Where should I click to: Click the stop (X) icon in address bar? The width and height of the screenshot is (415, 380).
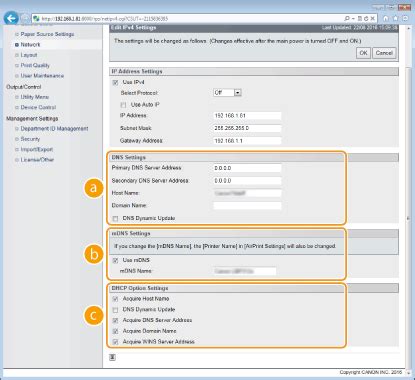[x=373, y=18]
